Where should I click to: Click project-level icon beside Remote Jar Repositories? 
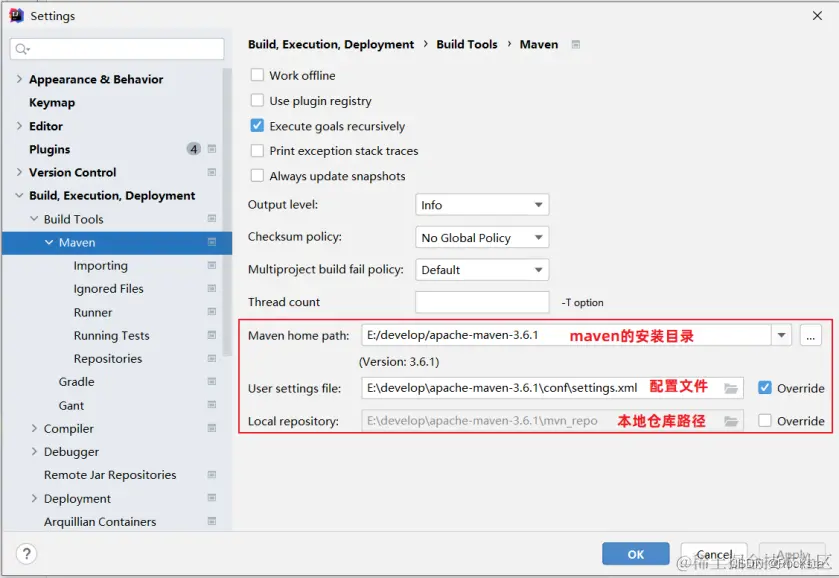[212, 475]
